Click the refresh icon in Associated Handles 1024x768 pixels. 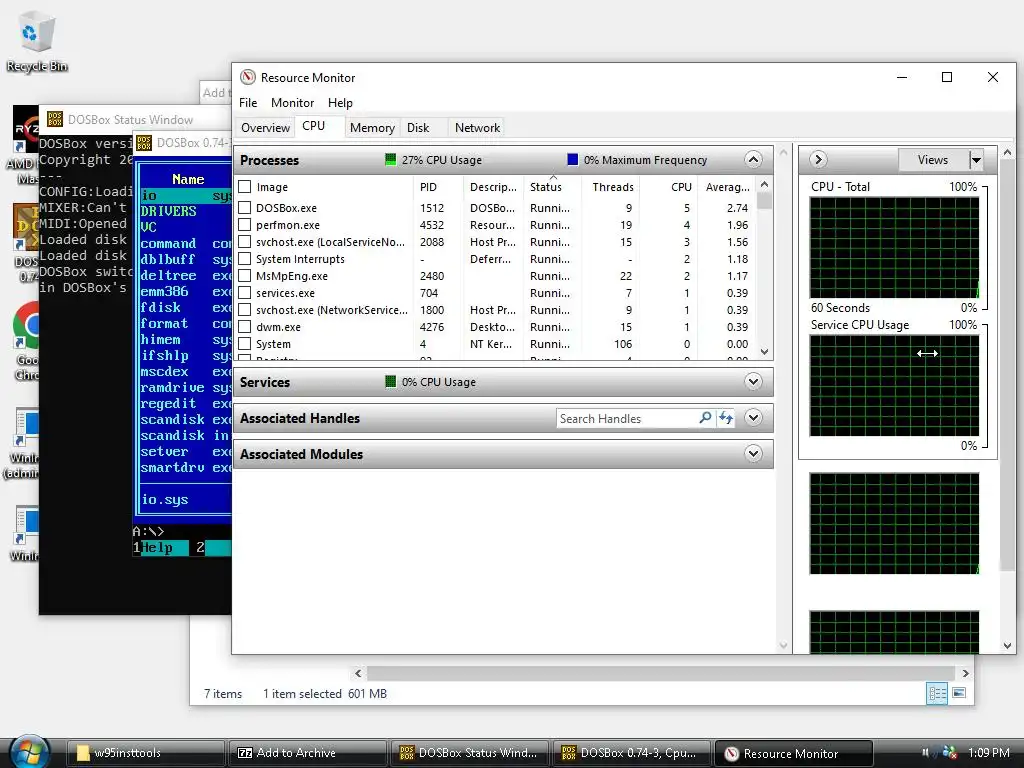point(726,418)
